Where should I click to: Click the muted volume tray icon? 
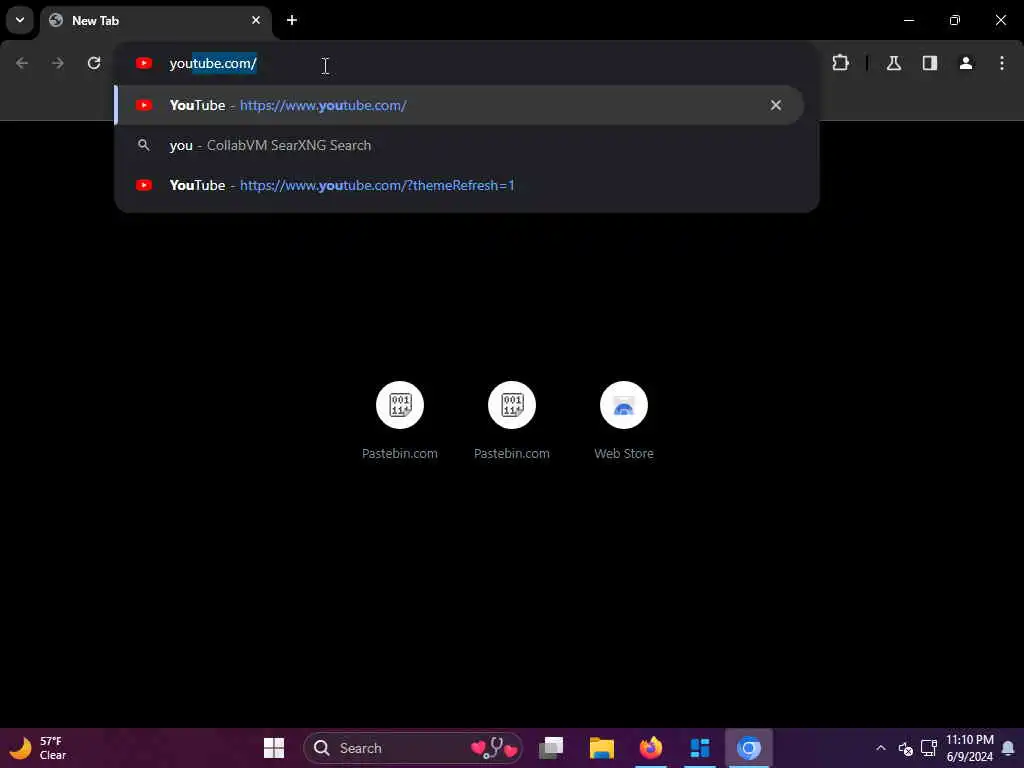click(x=905, y=748)
